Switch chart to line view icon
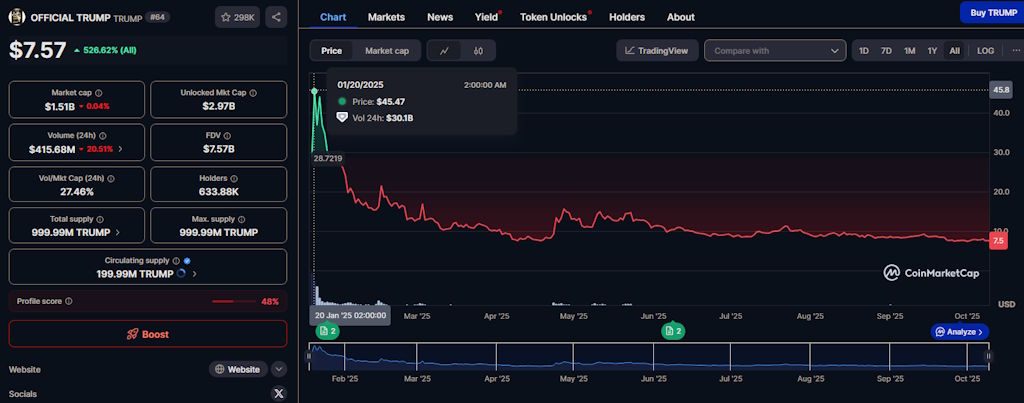Image resolution: width=1024 pixels, height=403 pixels. (x=444, y=50)
